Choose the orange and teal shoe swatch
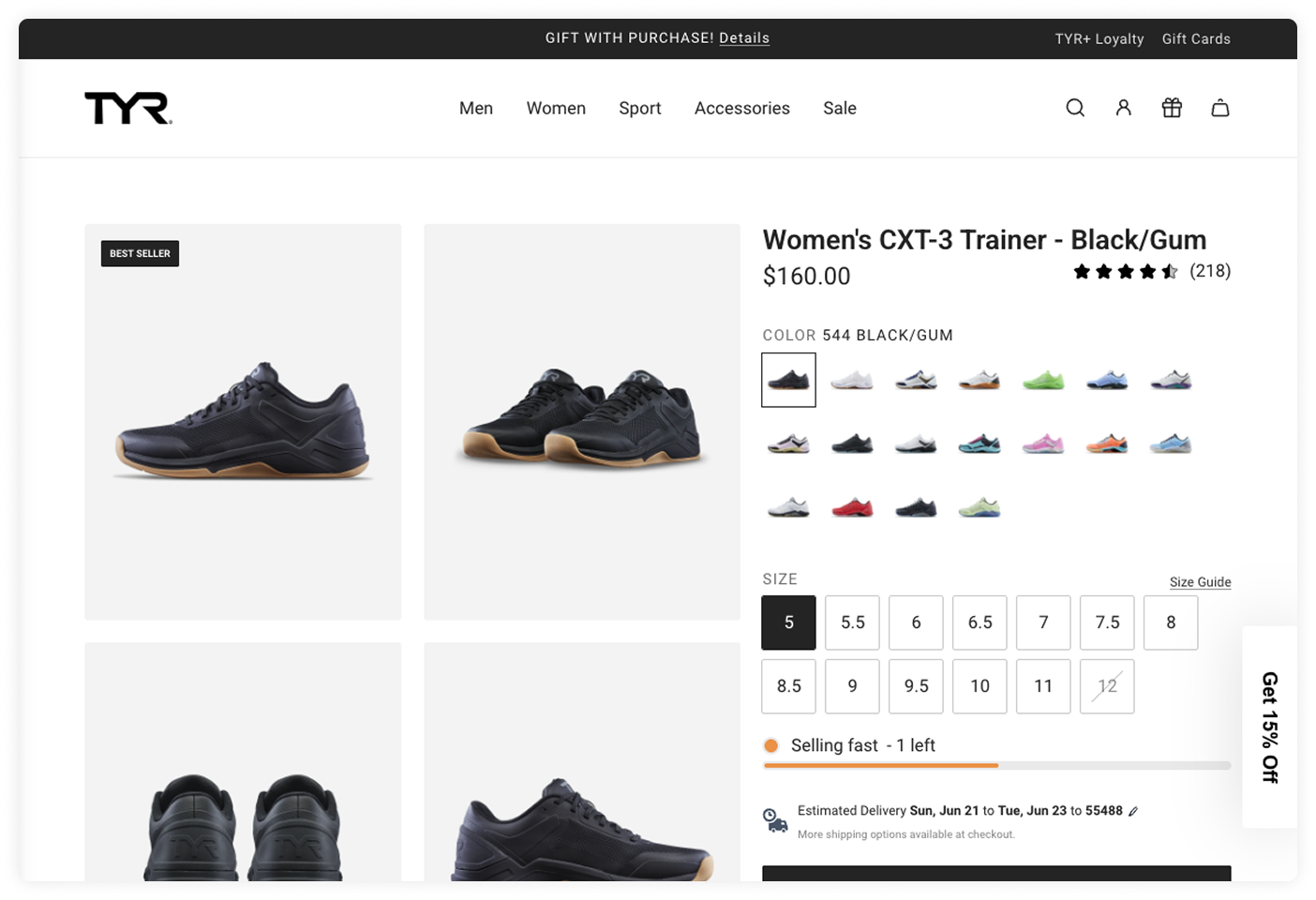 [x=1107, y=443]
